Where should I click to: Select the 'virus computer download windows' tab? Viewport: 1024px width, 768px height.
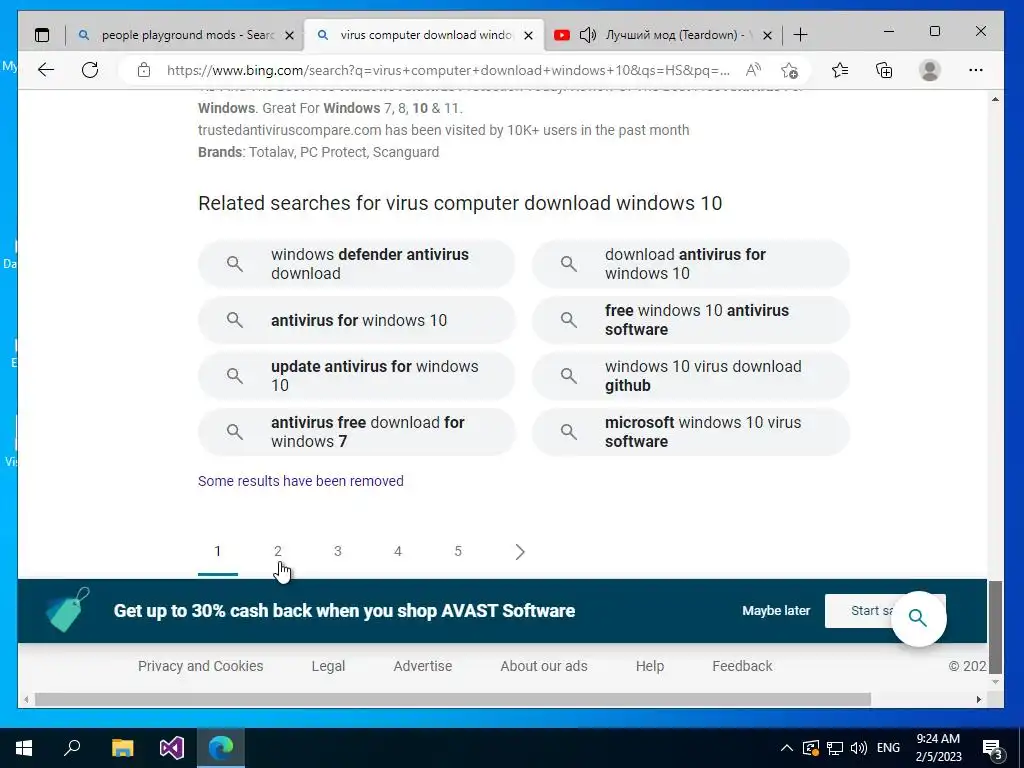click(424, 35)
